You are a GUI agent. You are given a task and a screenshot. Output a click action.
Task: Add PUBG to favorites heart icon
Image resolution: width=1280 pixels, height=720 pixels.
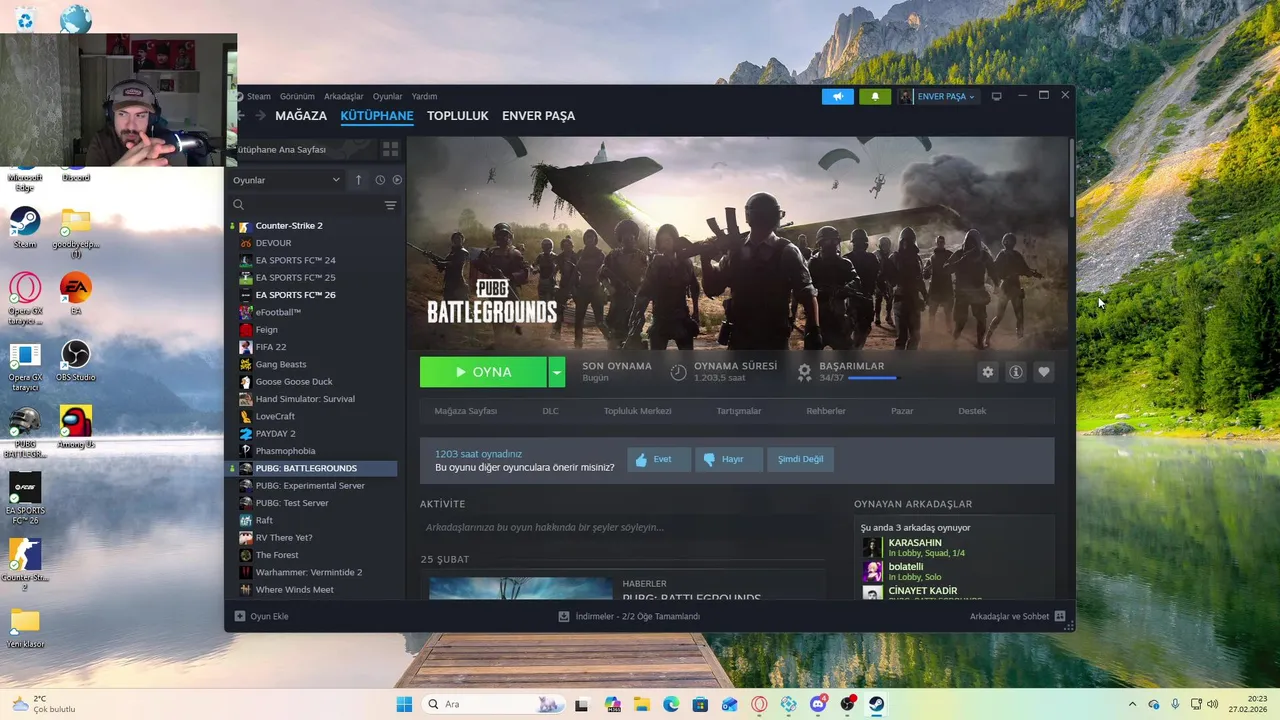[x=1044, y=372]
